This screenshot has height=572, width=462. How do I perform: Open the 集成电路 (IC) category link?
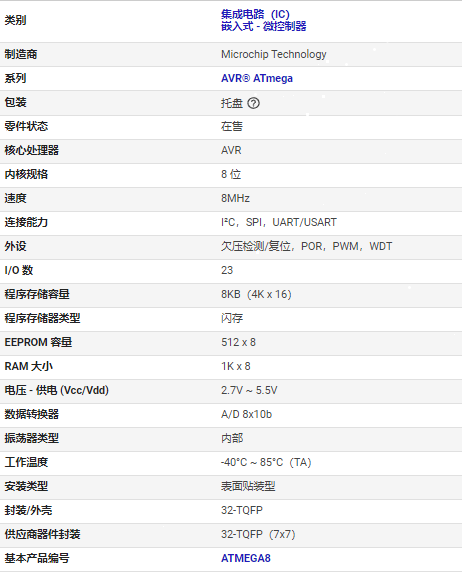tap(255, 14)
